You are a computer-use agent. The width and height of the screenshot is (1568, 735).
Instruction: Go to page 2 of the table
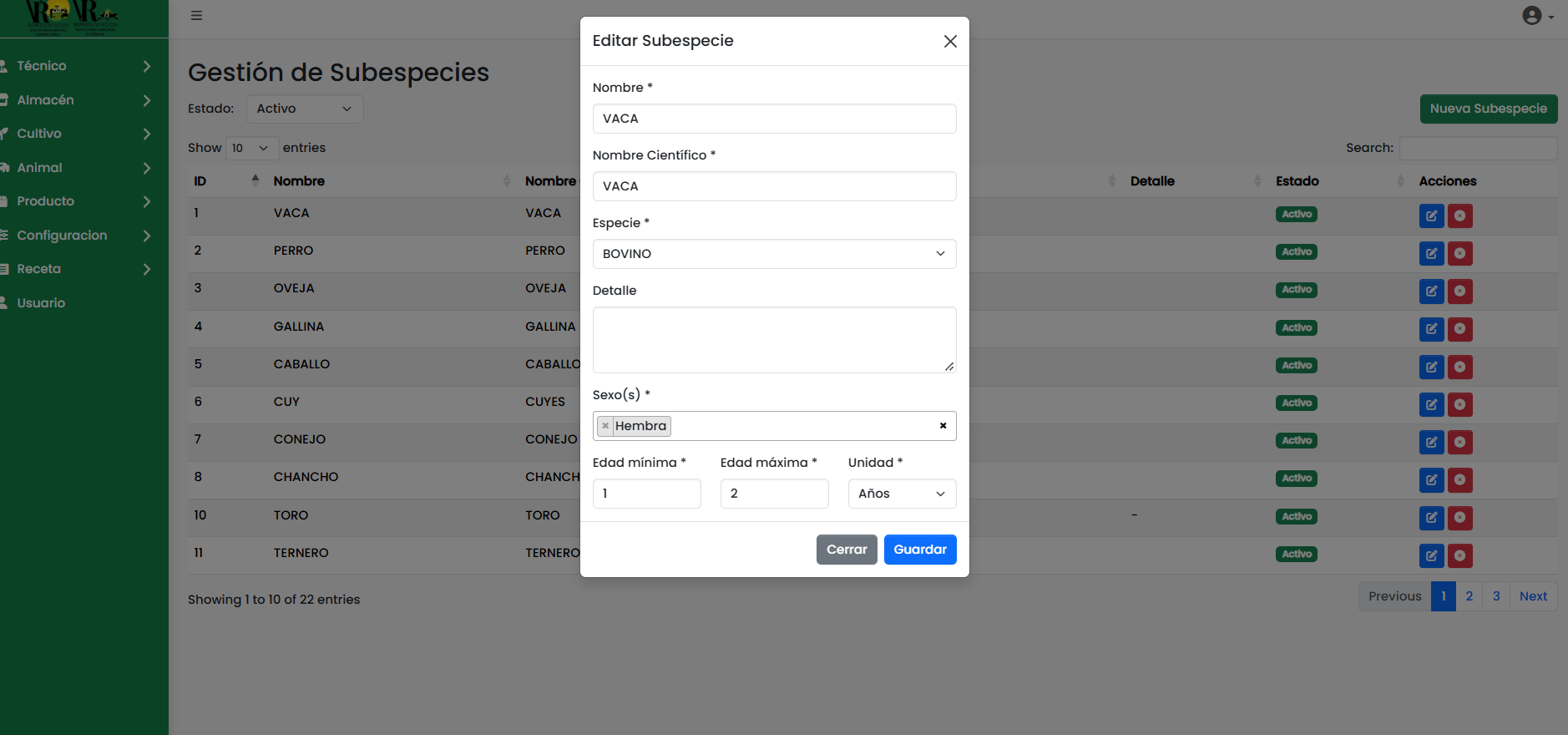[1469, 596]
